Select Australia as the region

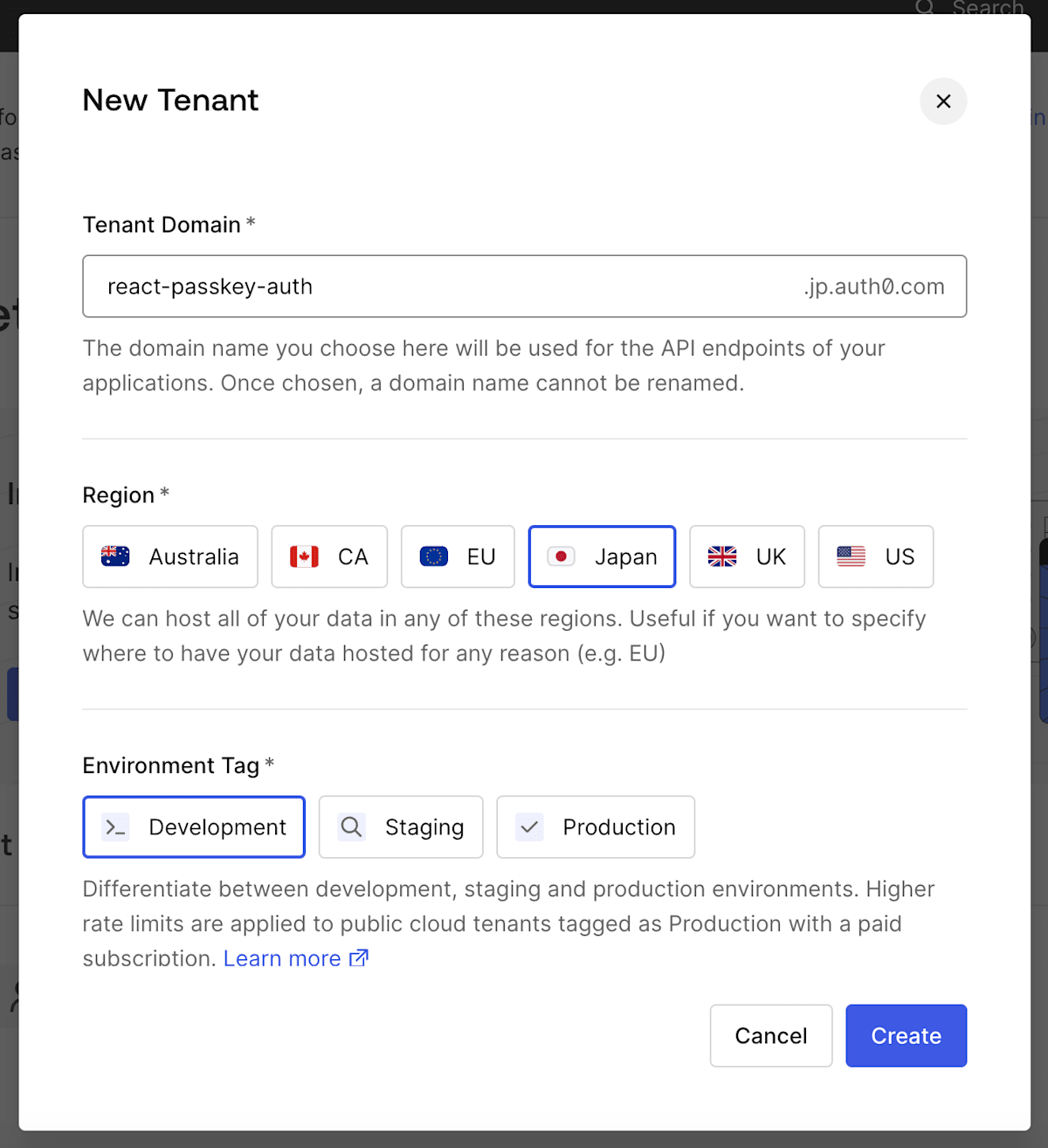coord(170,557)
